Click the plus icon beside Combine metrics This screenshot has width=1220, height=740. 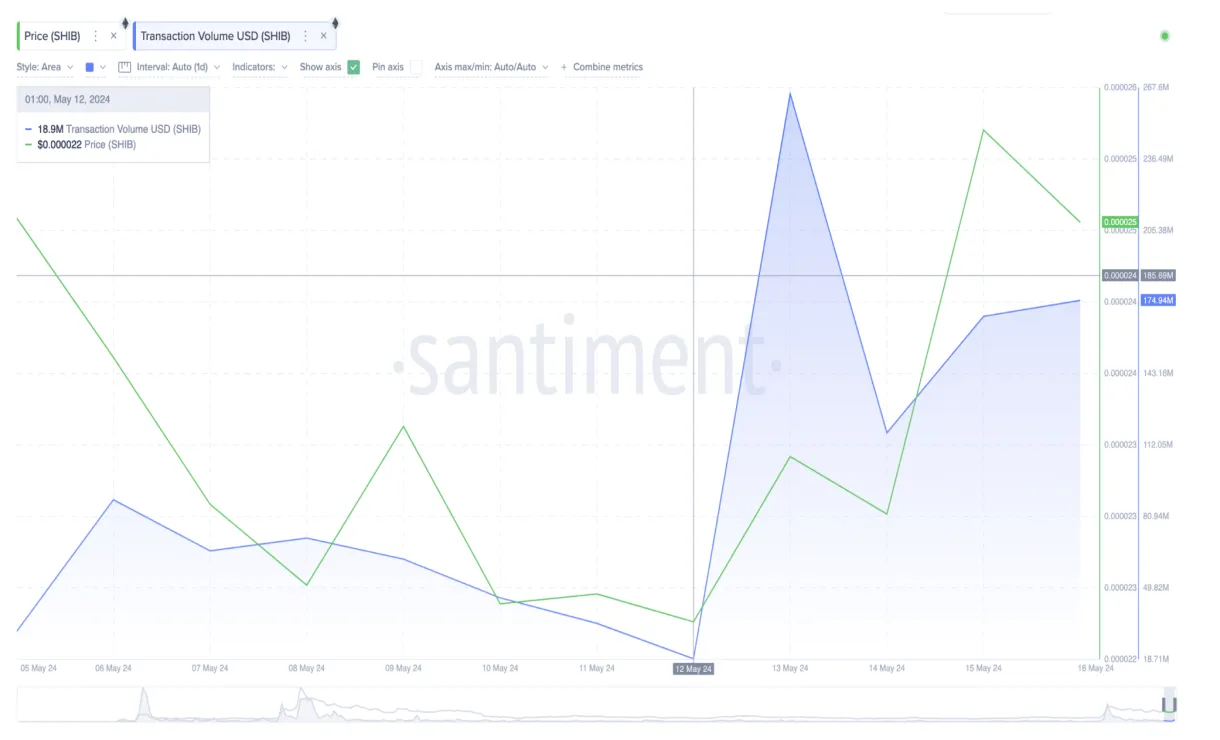(x=564, y=67)
